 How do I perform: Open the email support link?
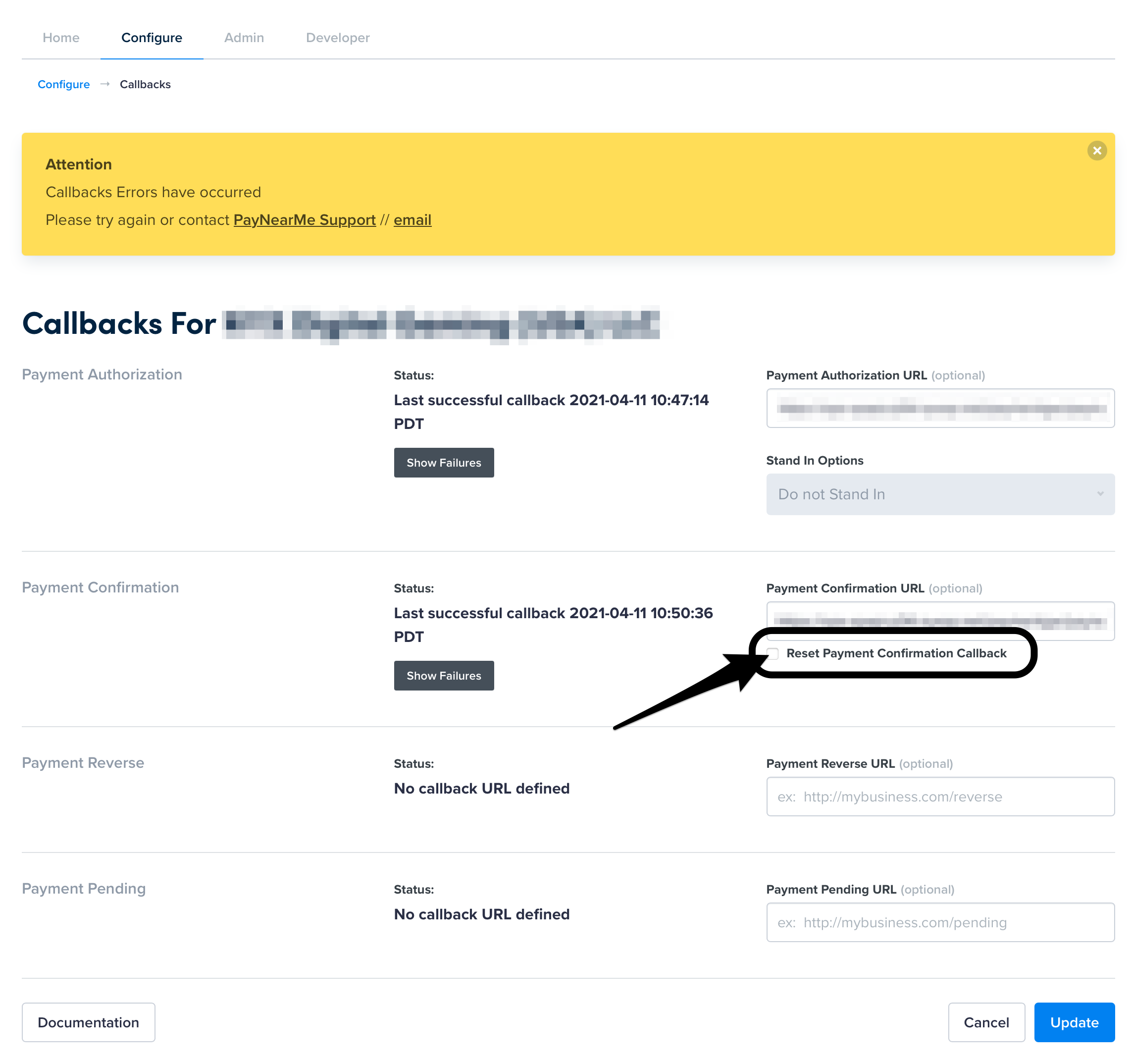(x=412, y=219)
